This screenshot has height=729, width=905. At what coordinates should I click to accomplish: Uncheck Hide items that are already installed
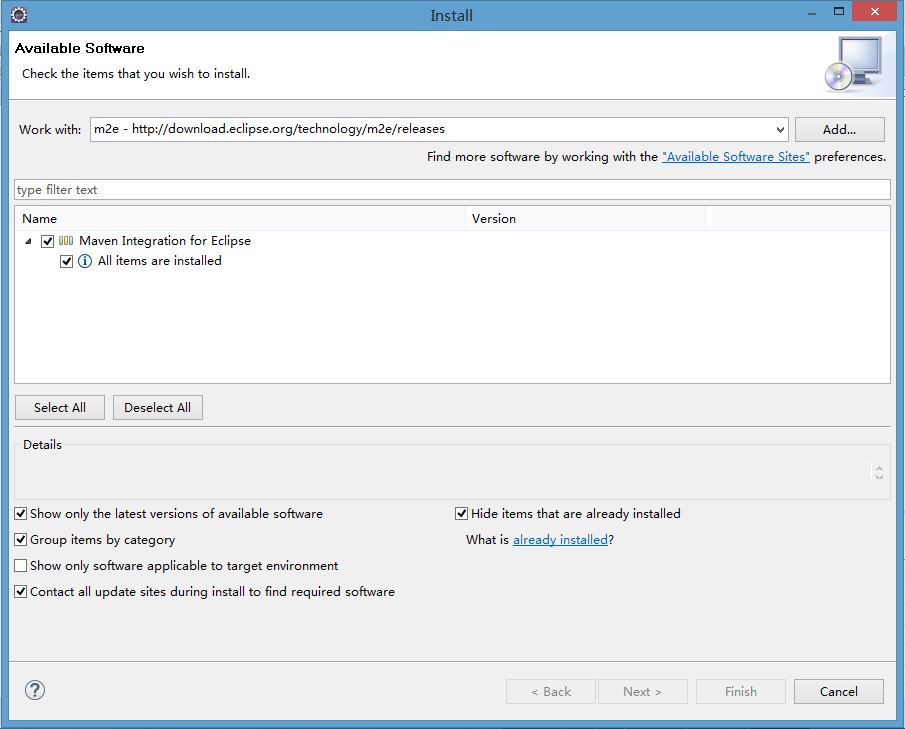(462, 514)
